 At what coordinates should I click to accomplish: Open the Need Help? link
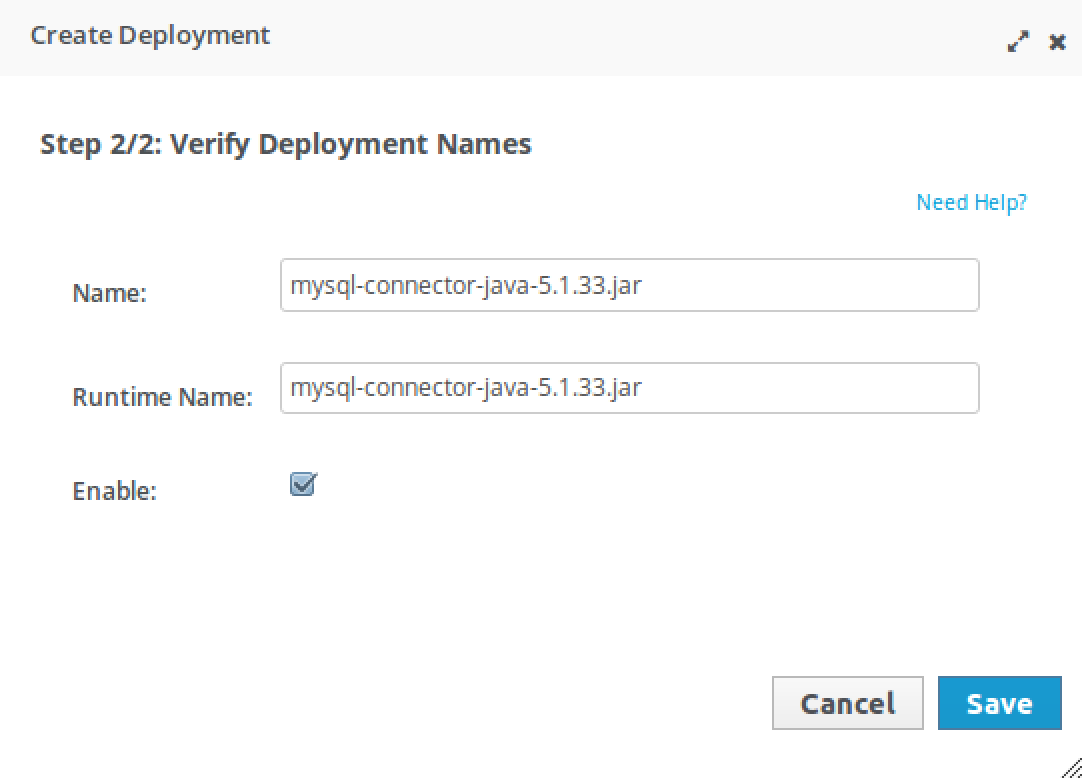pyautogui.click(x=971, y=202)
